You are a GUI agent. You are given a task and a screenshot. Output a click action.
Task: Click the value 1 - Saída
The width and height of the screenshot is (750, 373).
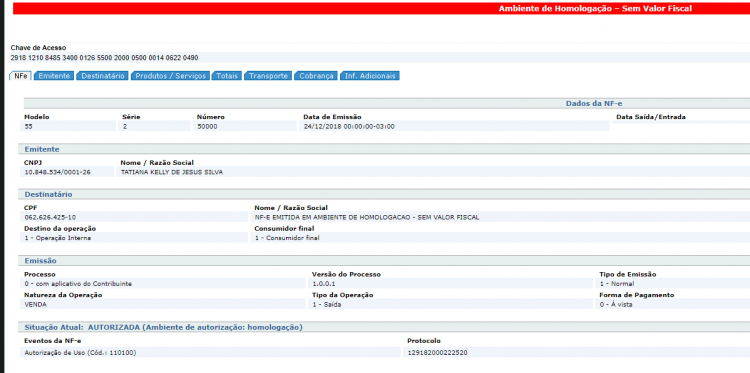327,304
